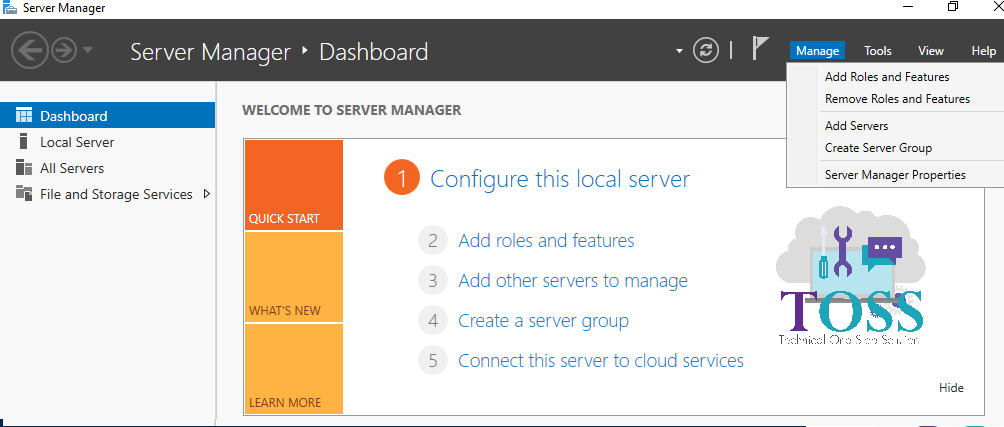Click the back navigation arrow
The width and height of the screenshot is (1004, 427).
[x=29, y=51]
